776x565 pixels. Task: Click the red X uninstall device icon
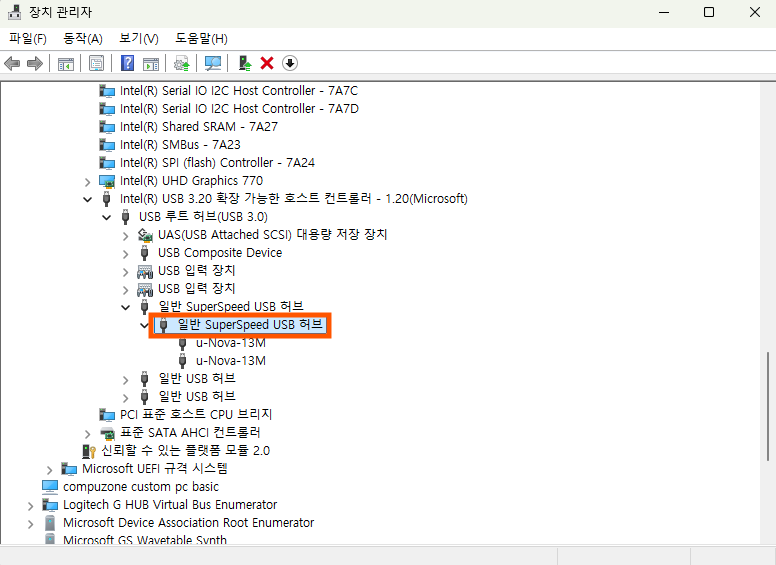pyautogui.click(x=267, y=63)
